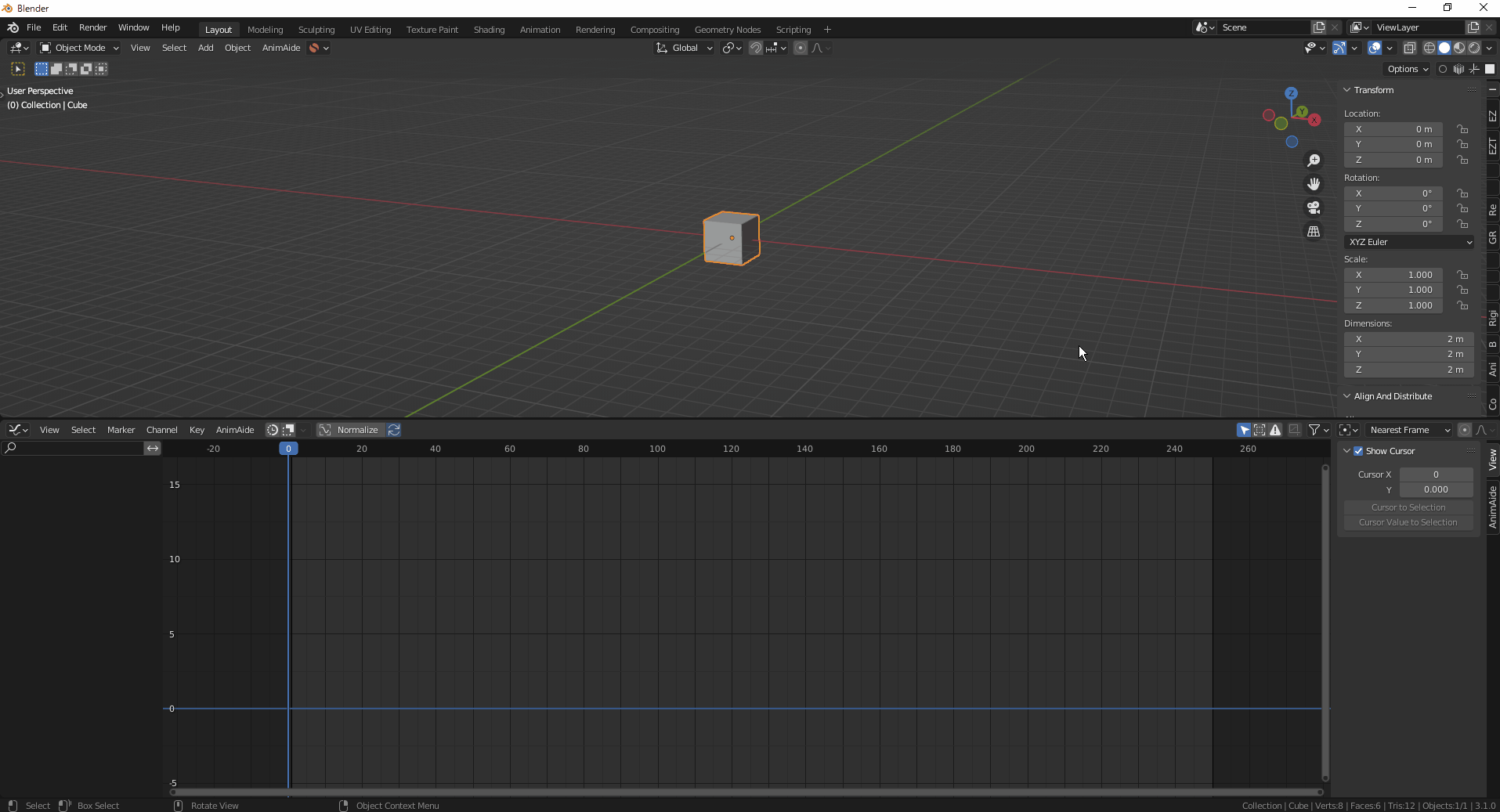Image resolution: width=1500 pixels, height=812 pixels.
Task: Toggle snapping magnet in viewport header
Action: pos(755,48)
